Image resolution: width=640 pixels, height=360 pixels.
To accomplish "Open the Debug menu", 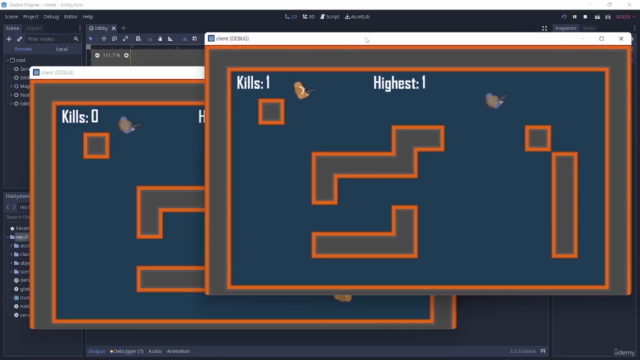I will click(x=51, y=17).
